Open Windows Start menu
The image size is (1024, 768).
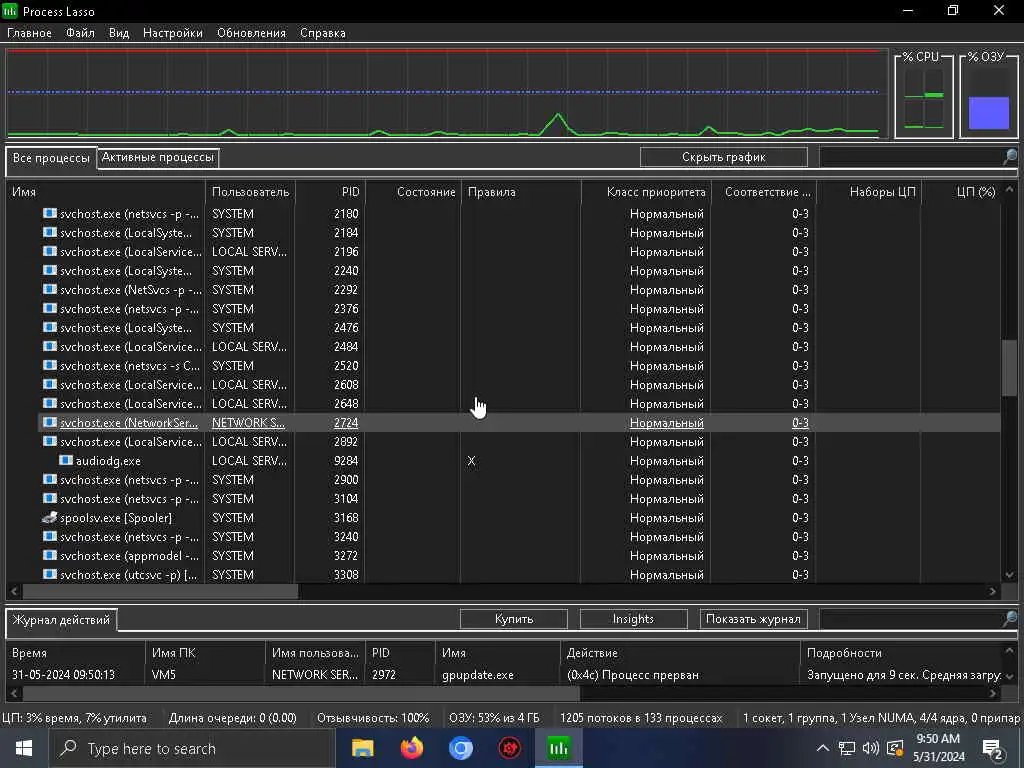pos(24,748)
